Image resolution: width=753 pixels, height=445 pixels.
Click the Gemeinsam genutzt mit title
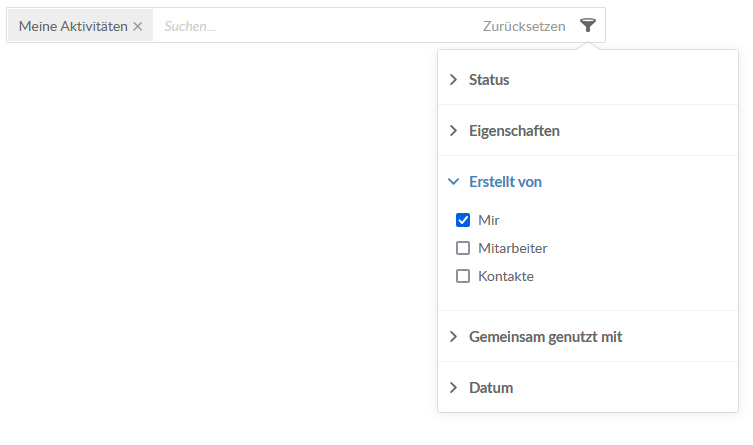(x=546, y=337)
